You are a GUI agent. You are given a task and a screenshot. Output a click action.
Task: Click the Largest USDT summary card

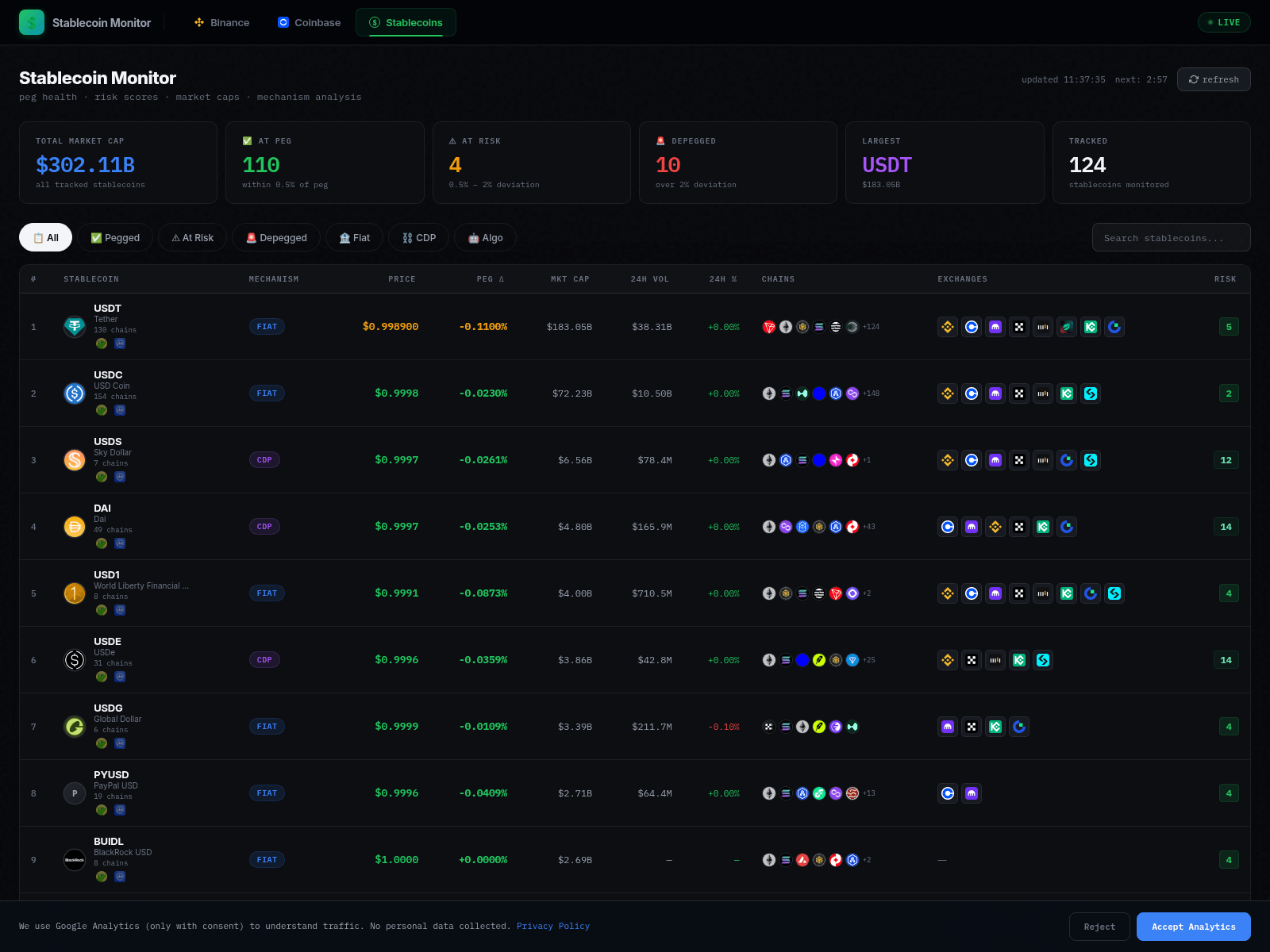[x=945, y=163]
